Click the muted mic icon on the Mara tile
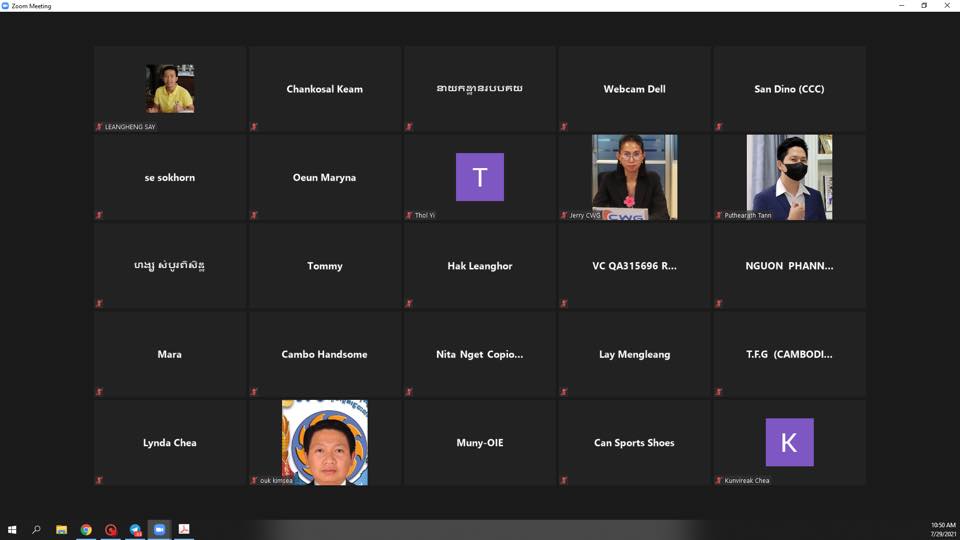The width and height of the screenshot is (960, 540). 99,392
